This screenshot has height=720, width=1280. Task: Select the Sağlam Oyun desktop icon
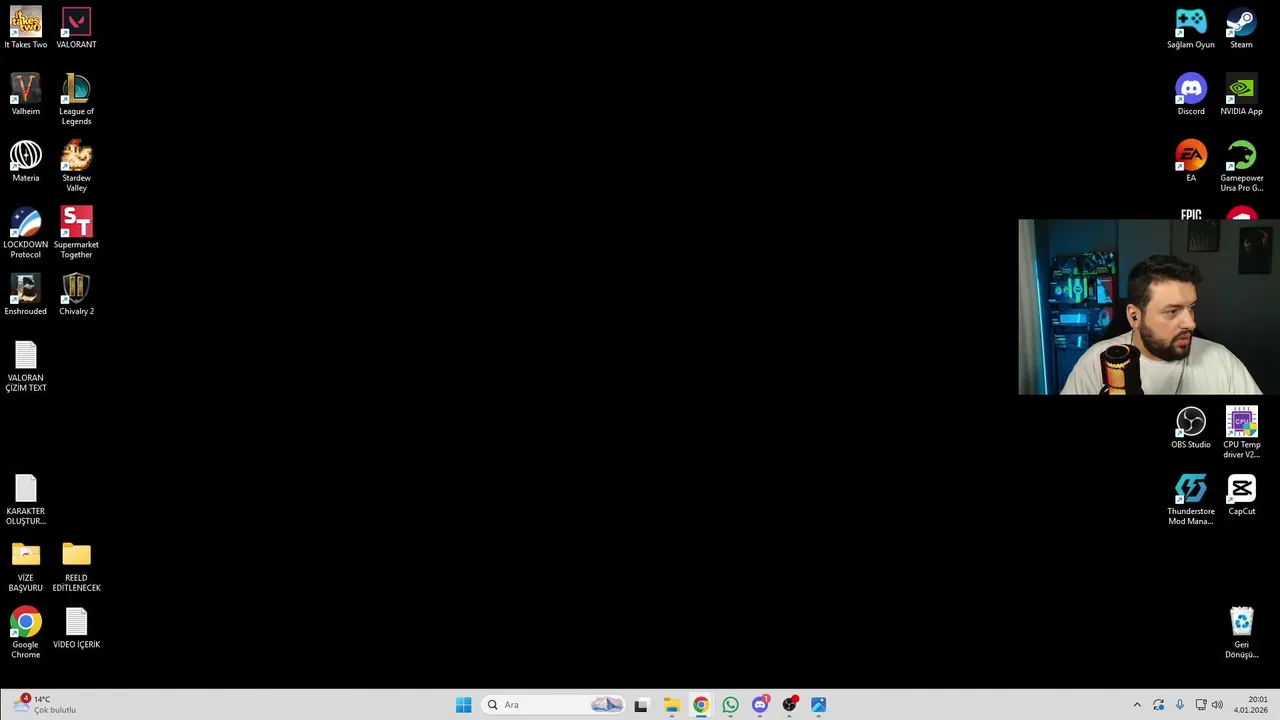1191,28
